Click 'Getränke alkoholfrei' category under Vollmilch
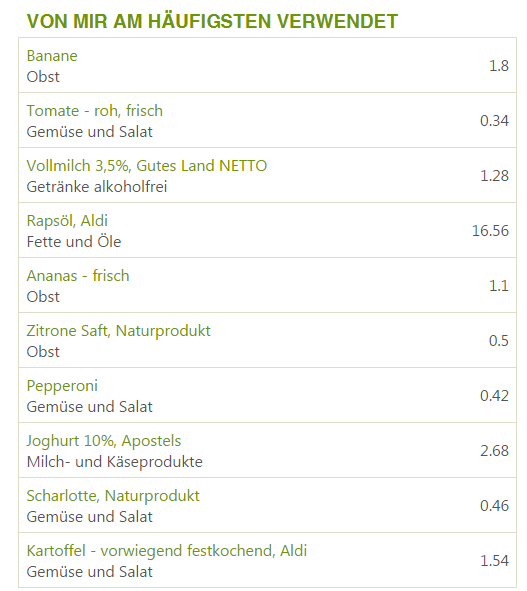 coord(97,187)
